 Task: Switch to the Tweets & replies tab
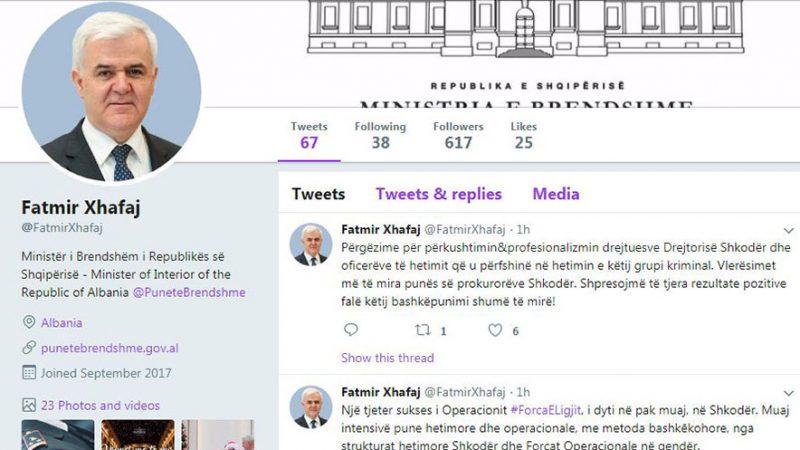439,194
